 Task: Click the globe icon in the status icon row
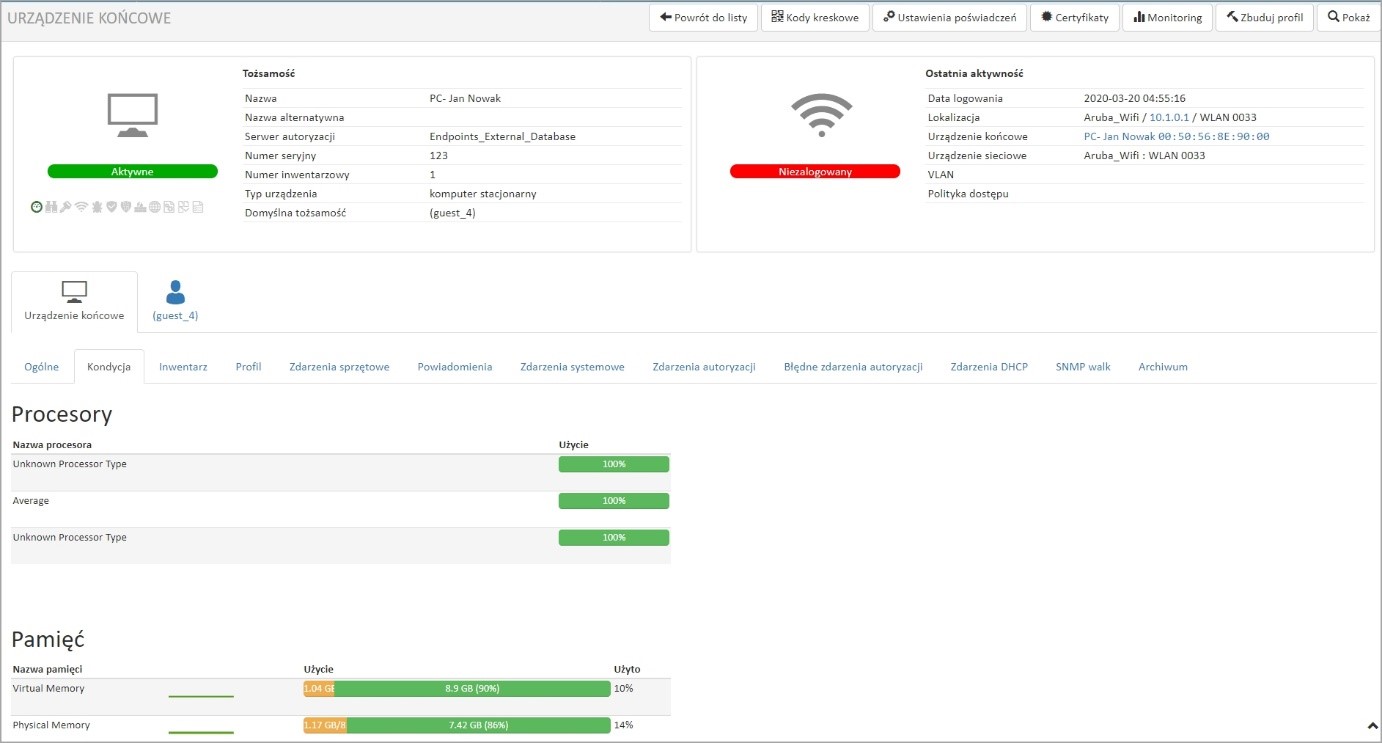click(x=155, y=207)
